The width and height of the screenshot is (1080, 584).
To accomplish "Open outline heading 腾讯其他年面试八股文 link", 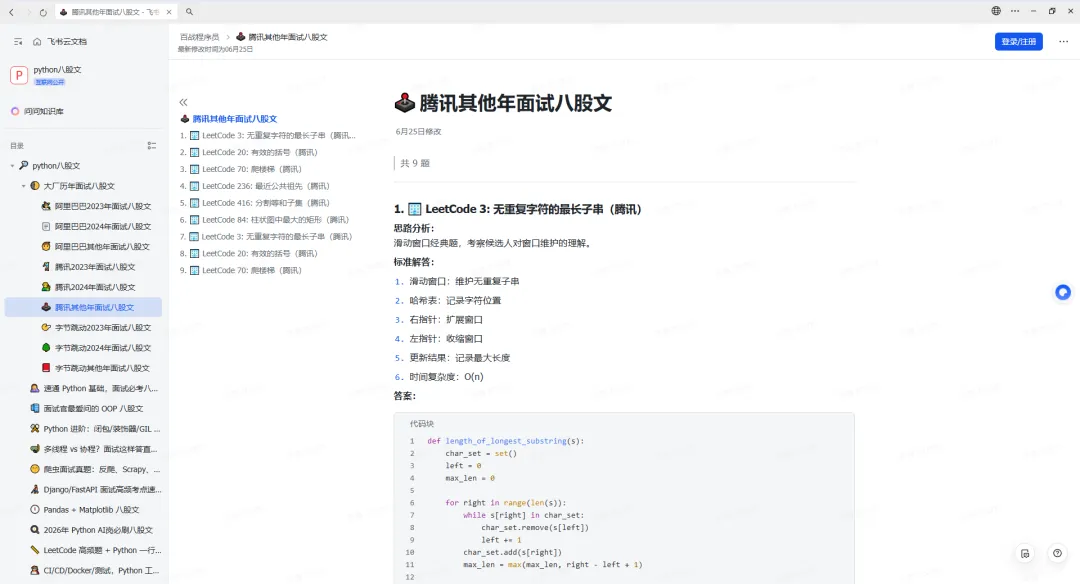I will pyautogui.click(x=234, y=118).
